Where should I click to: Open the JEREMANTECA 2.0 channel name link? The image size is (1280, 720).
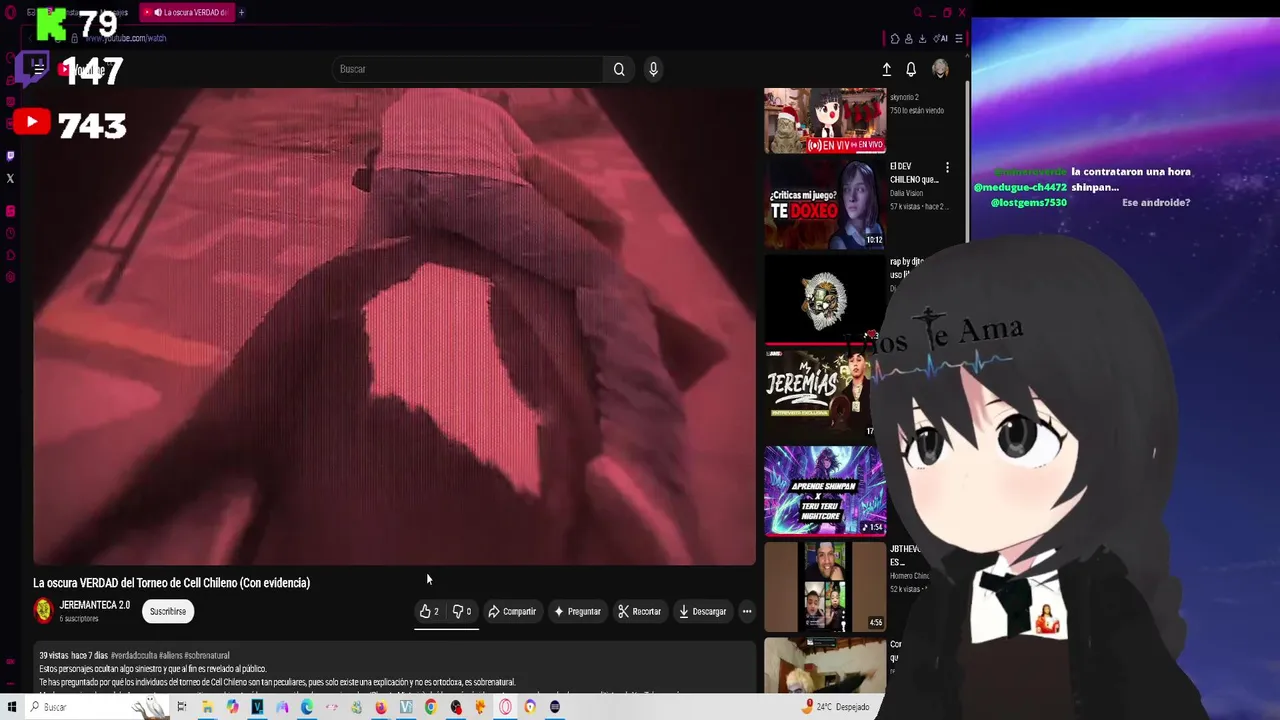click(94, 605)
